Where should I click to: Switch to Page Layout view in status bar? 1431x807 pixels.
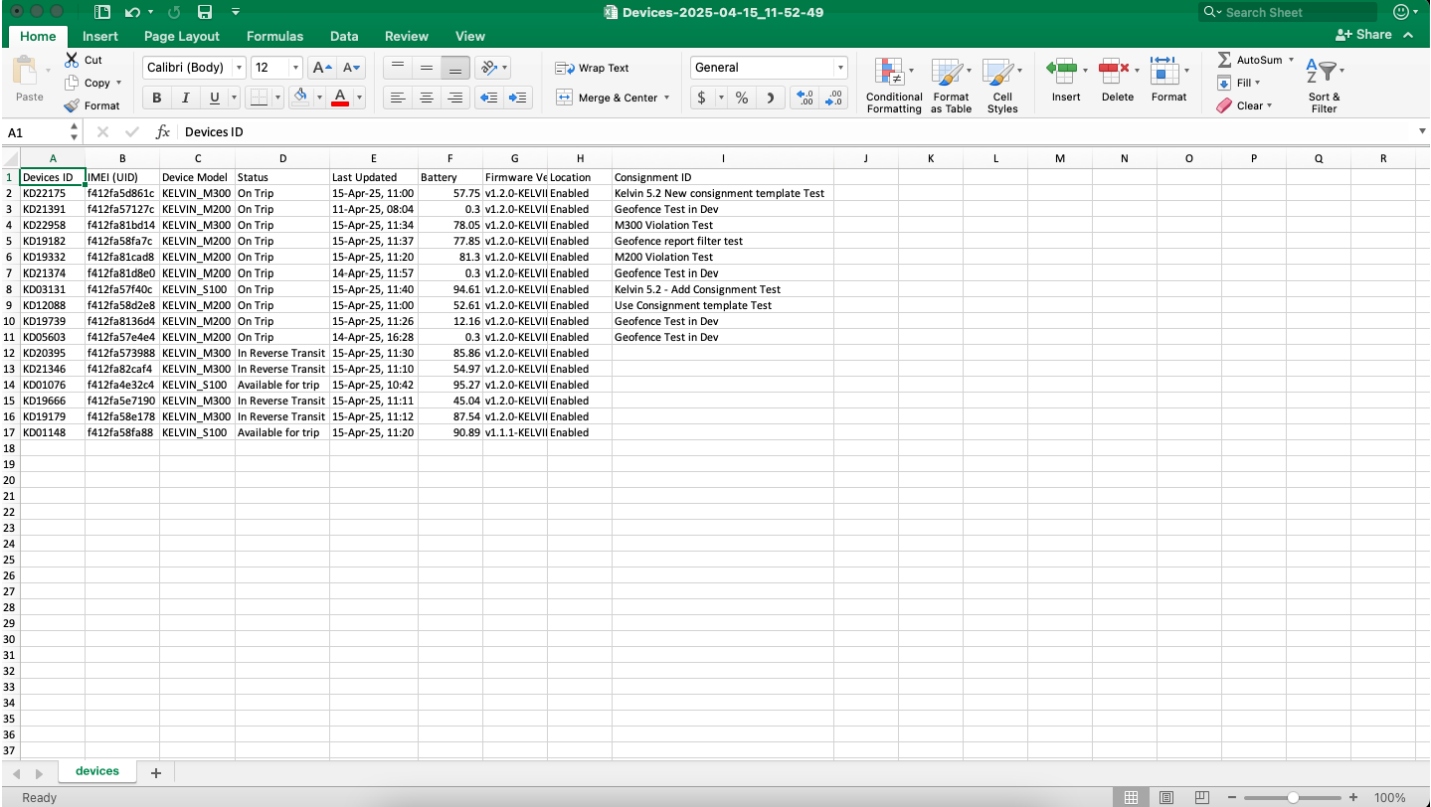[1166, 797]
